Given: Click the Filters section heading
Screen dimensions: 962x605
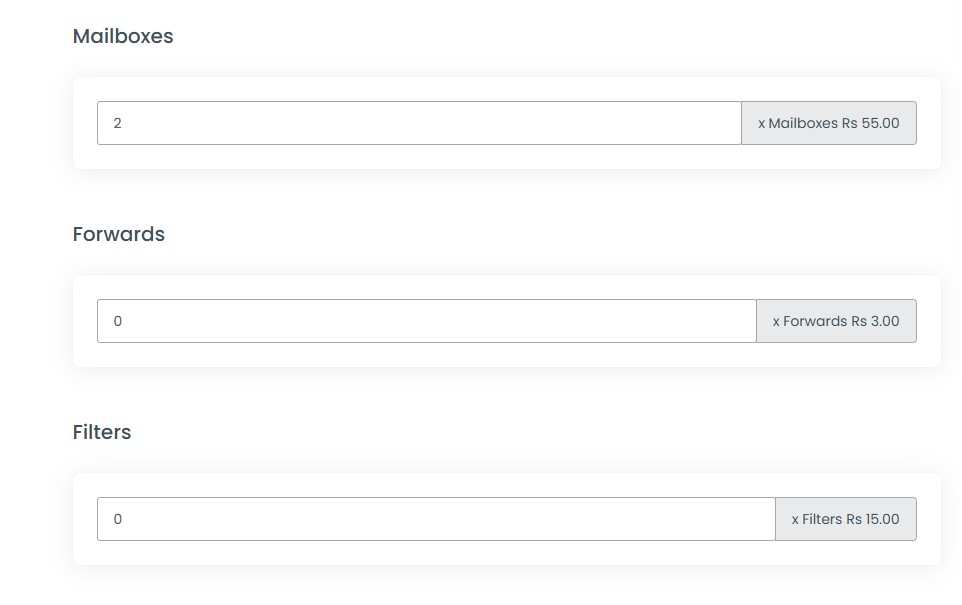Looking at the screenshot, I should point(102,432).
